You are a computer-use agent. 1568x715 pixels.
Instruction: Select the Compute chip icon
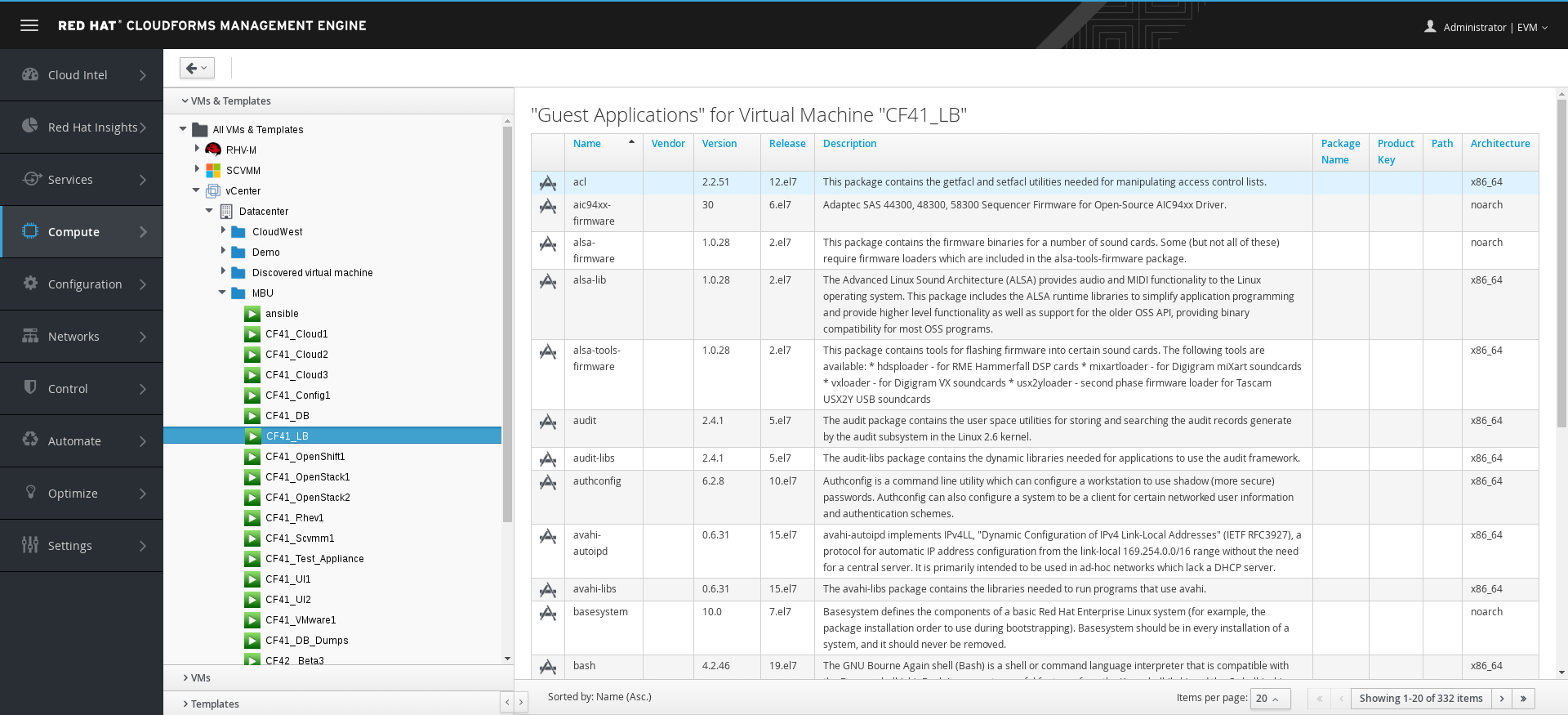click(x=30, y=230)
